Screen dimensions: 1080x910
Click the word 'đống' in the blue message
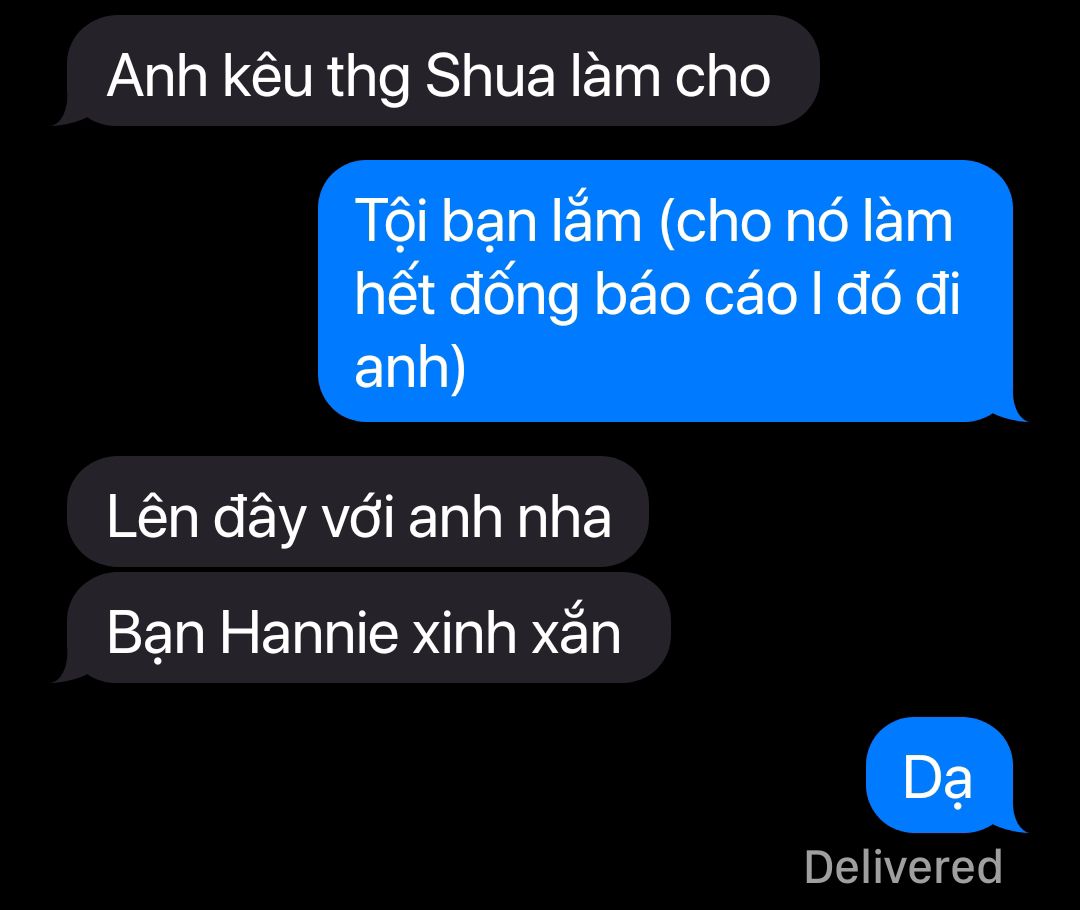pos(514,295)
